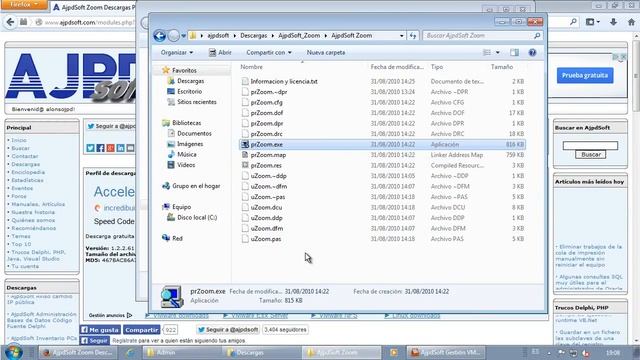Refresh the Explorer address bar
Screen dimensions: 640x360
(413, 36)
